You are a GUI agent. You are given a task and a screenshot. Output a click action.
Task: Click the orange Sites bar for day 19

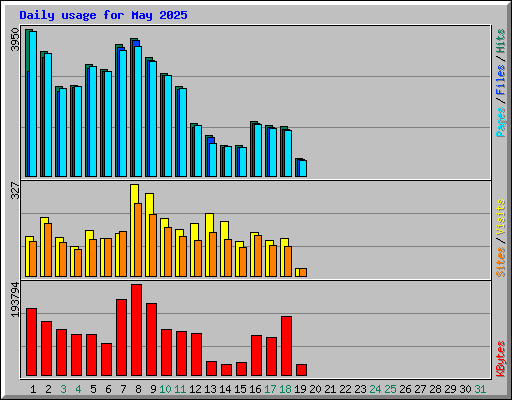click(303, 272)
